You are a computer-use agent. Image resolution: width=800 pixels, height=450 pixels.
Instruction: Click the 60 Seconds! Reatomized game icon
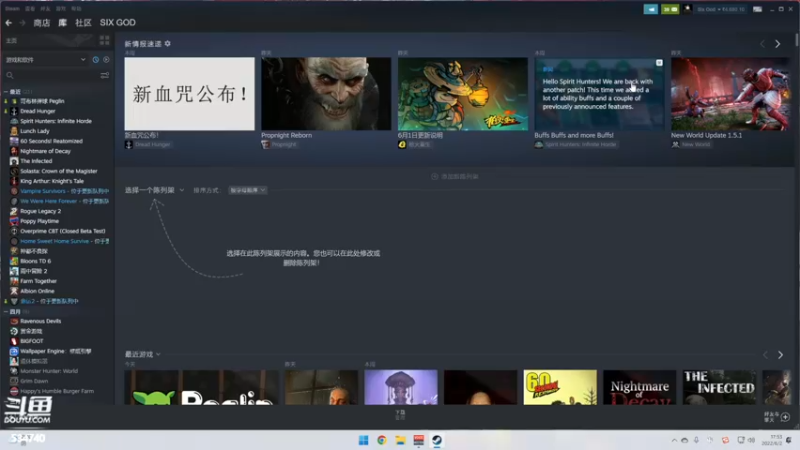pos(14,141)
